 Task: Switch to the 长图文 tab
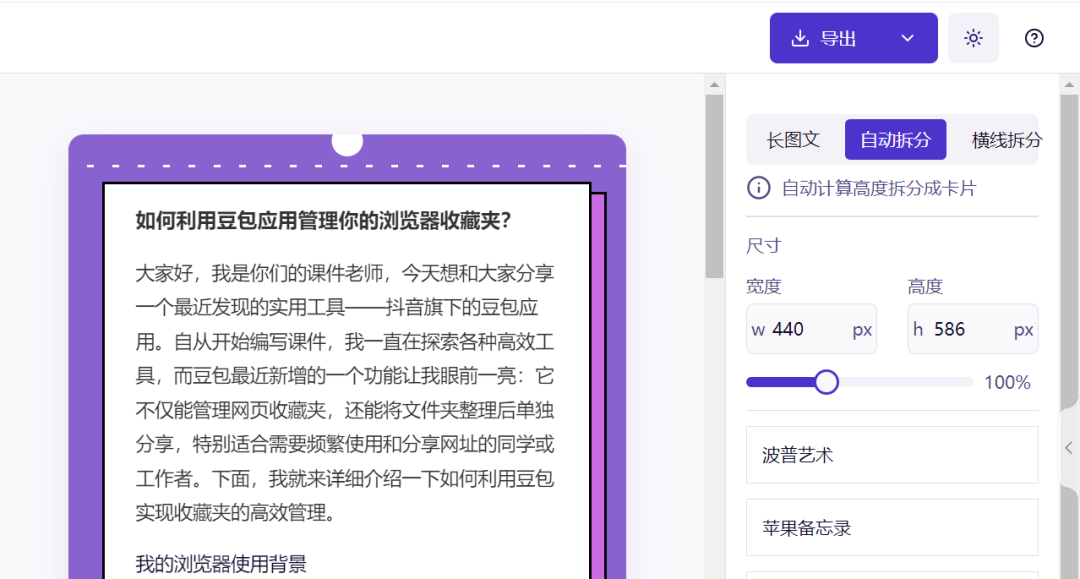point(795,140)
